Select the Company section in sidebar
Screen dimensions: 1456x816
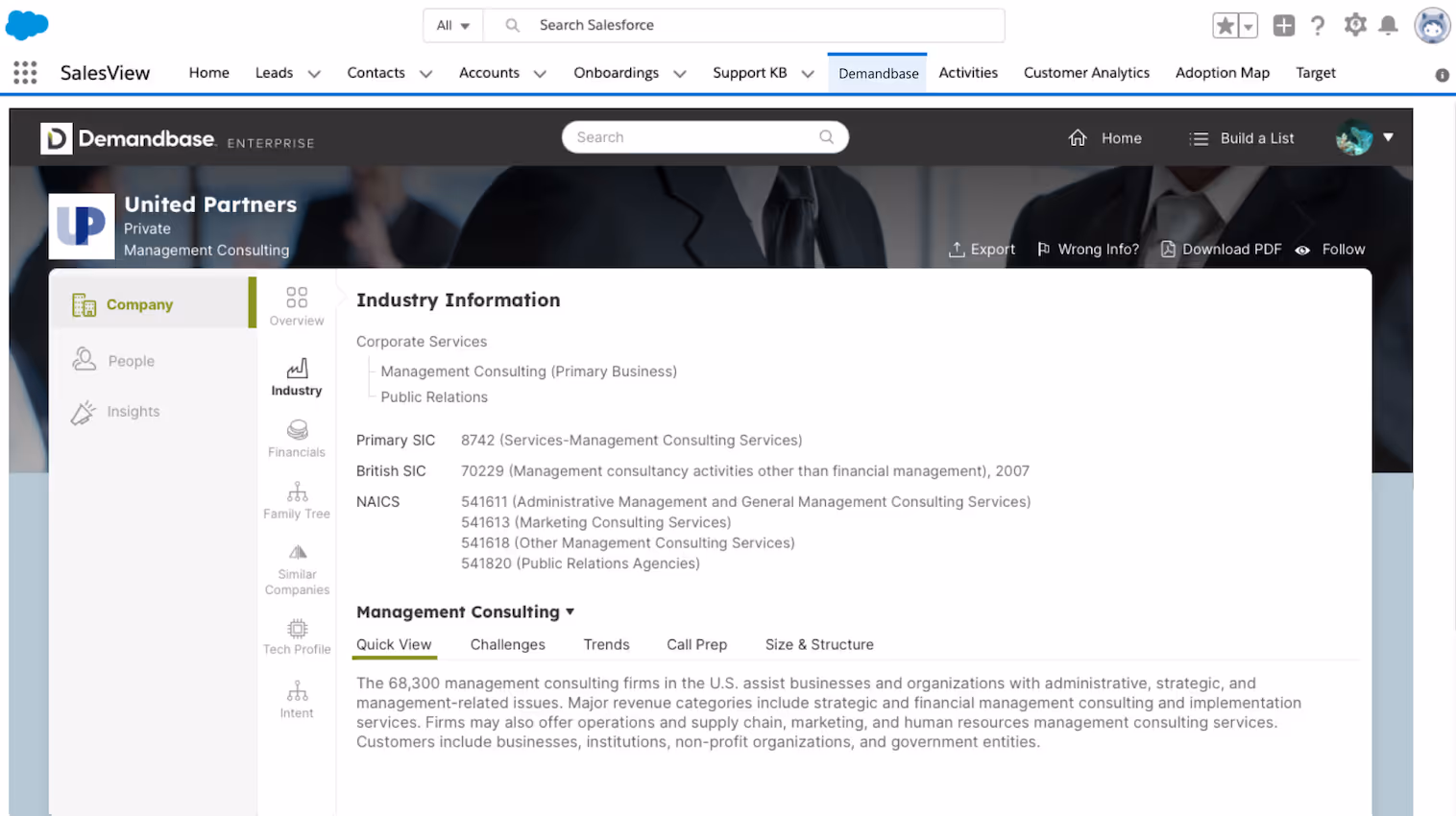click(x=153, y=303)
